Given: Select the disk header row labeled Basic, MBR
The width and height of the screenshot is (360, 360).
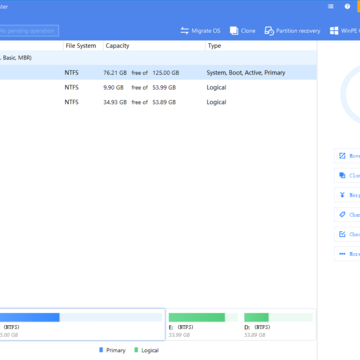Looking at the screenshot, I should tap(158, 58).
